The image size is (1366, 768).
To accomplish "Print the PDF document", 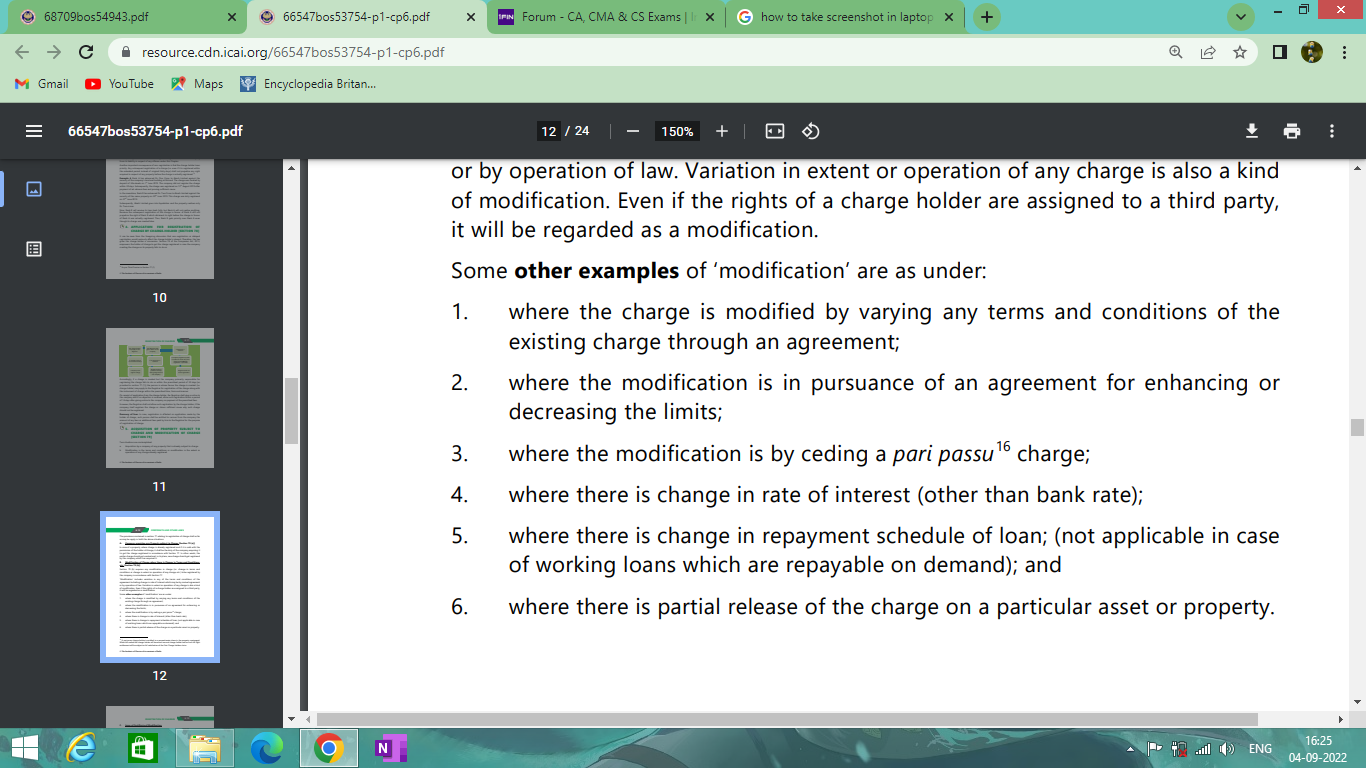I will [x=1291, y=131].
